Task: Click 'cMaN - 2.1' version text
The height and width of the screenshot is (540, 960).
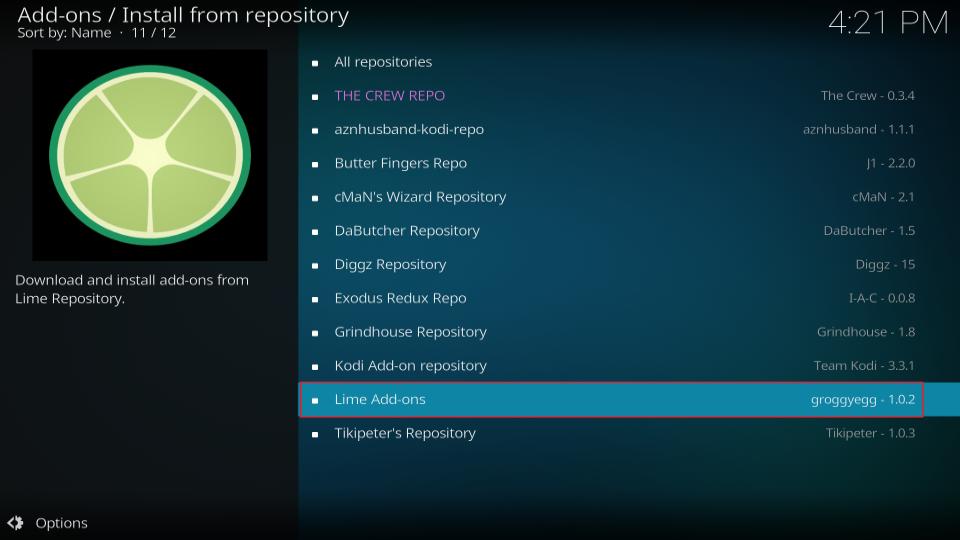Action: [883, 197]
